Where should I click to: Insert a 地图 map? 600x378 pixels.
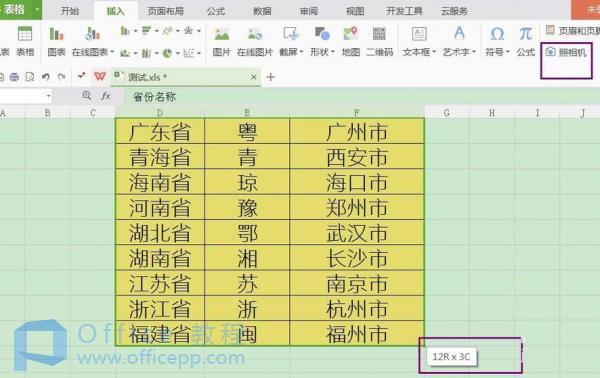pos(351,40)
